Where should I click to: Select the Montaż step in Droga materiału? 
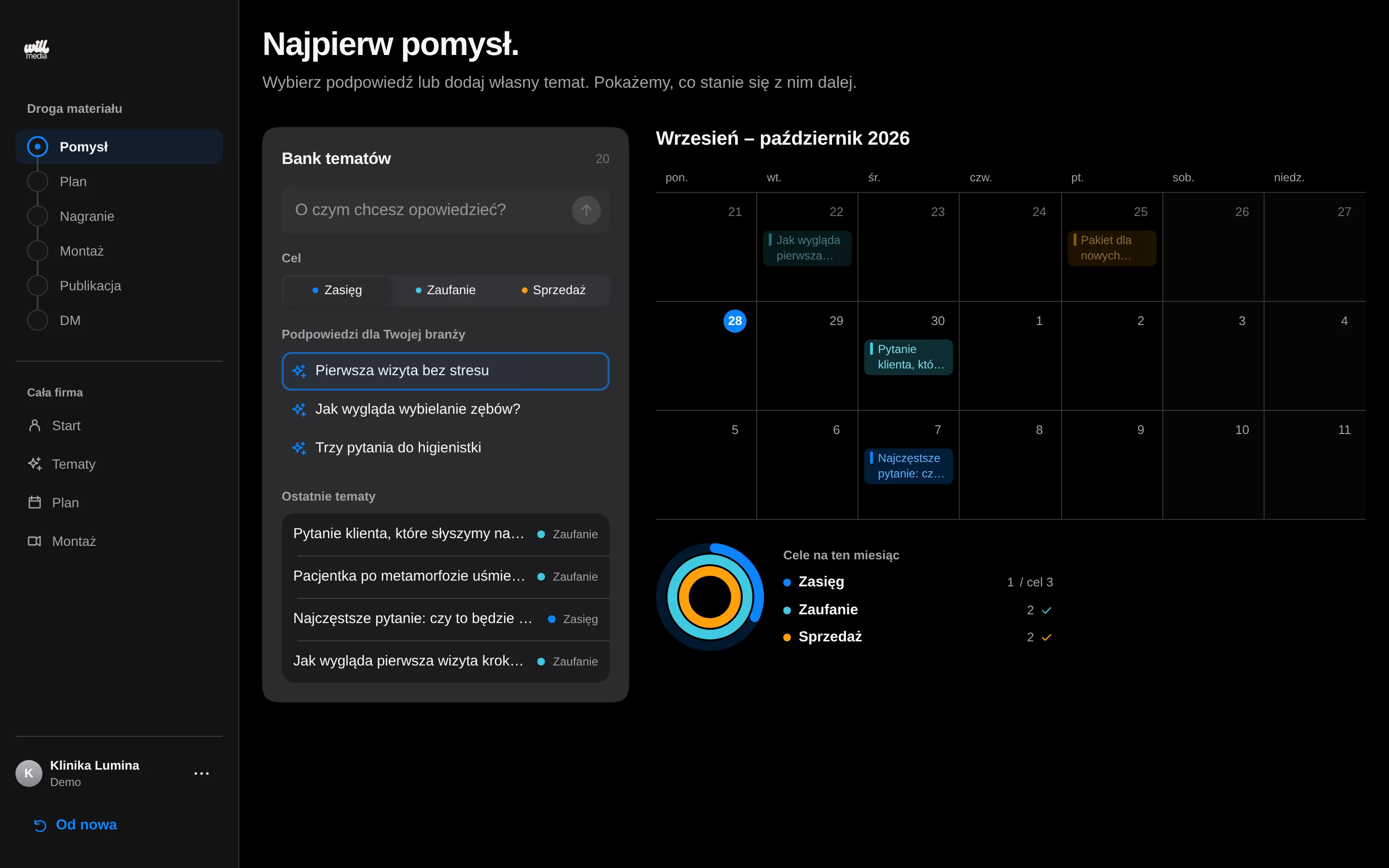[119, 251]
